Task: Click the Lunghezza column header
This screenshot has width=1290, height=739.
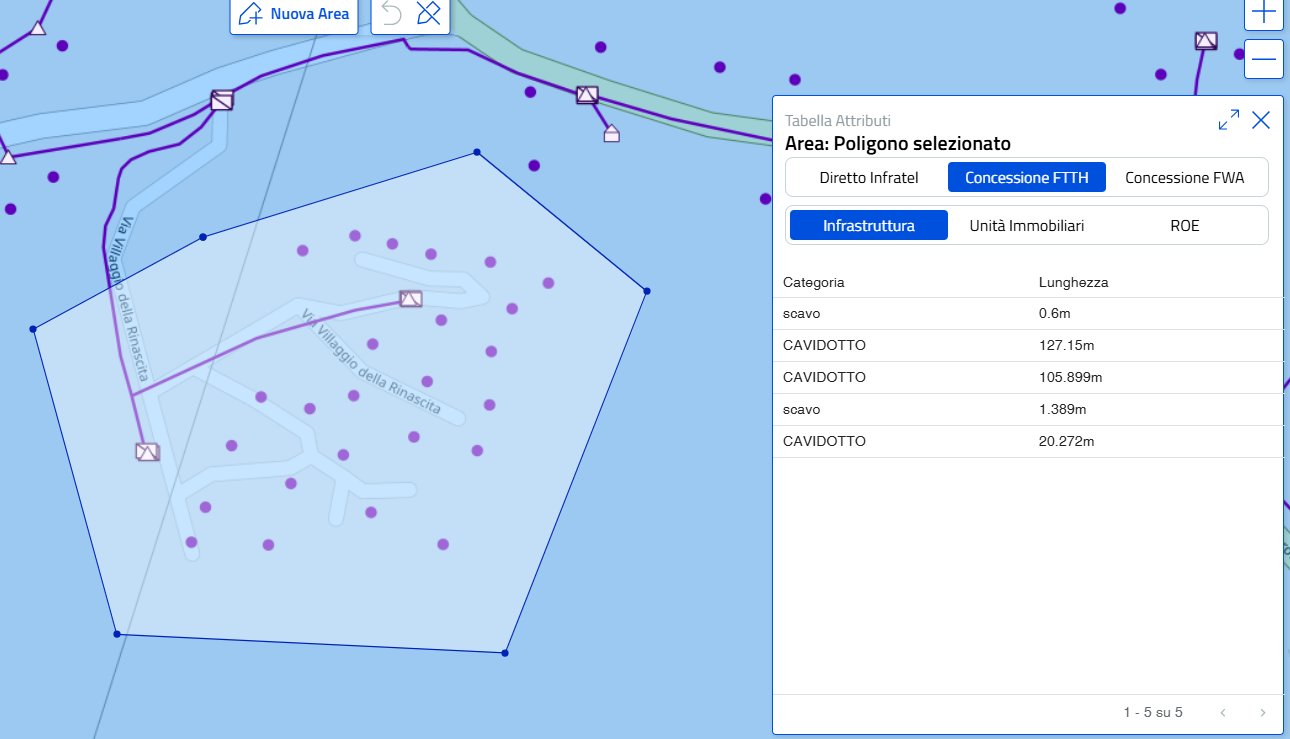Action: point(1073,282)
